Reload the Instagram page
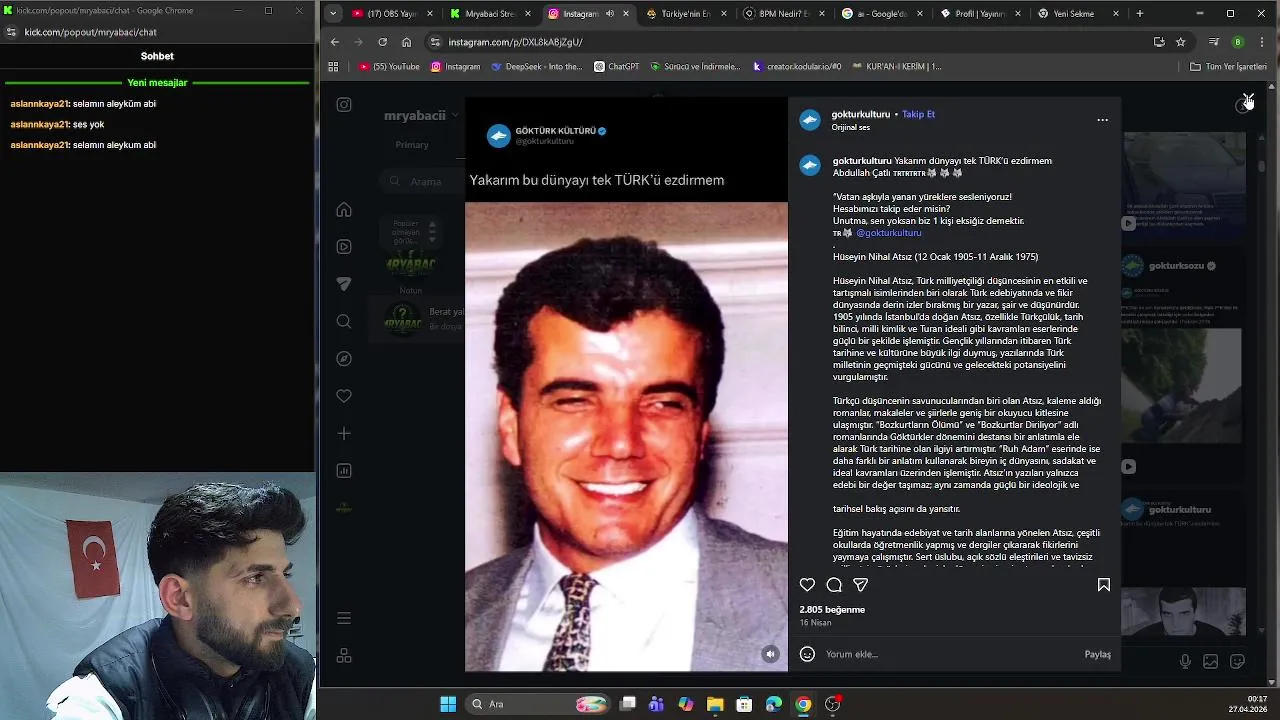This screenshot has height=720, width=1280. (x=382, y=42)
